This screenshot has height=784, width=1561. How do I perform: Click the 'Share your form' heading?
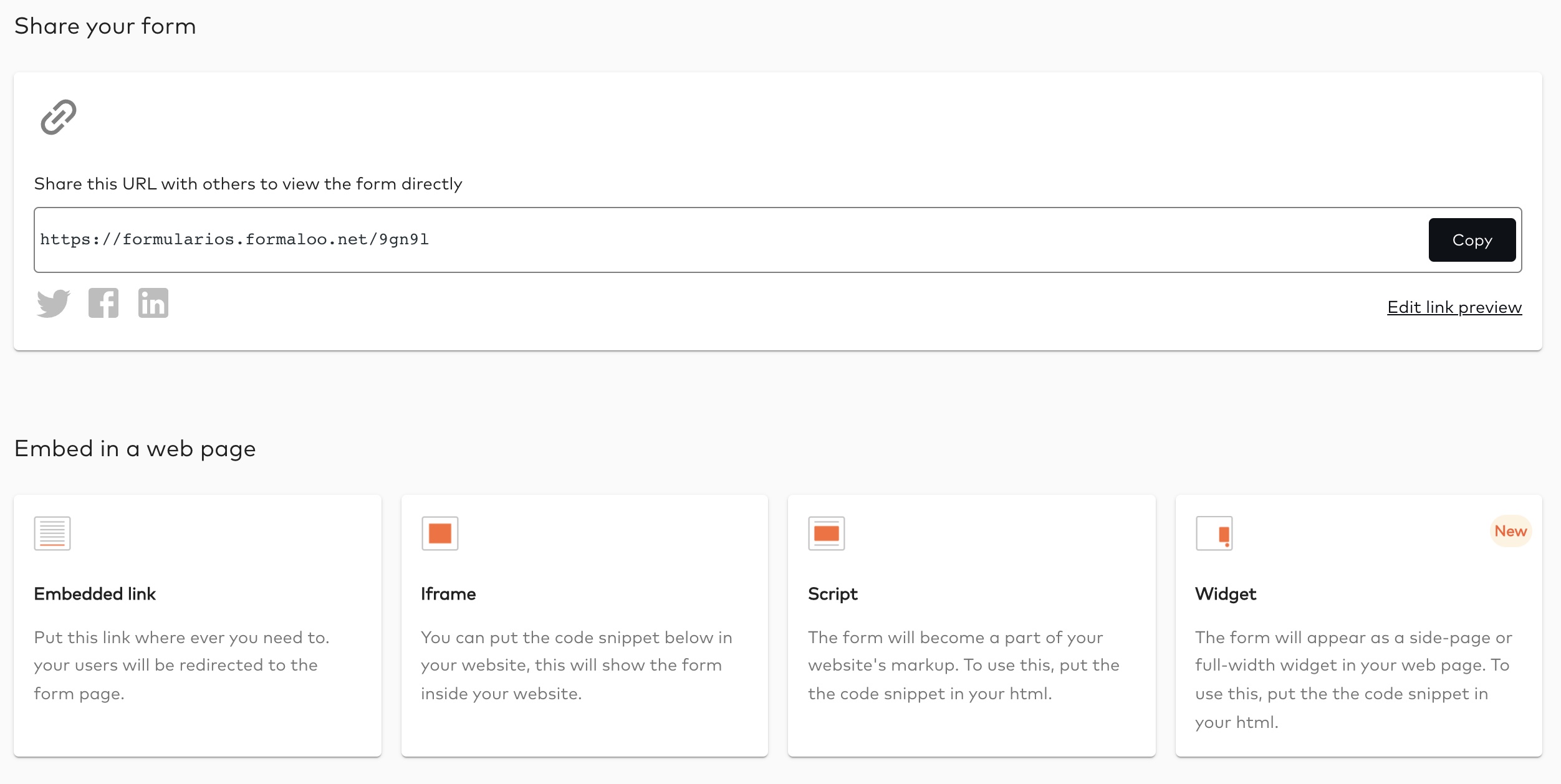(105, 26)
